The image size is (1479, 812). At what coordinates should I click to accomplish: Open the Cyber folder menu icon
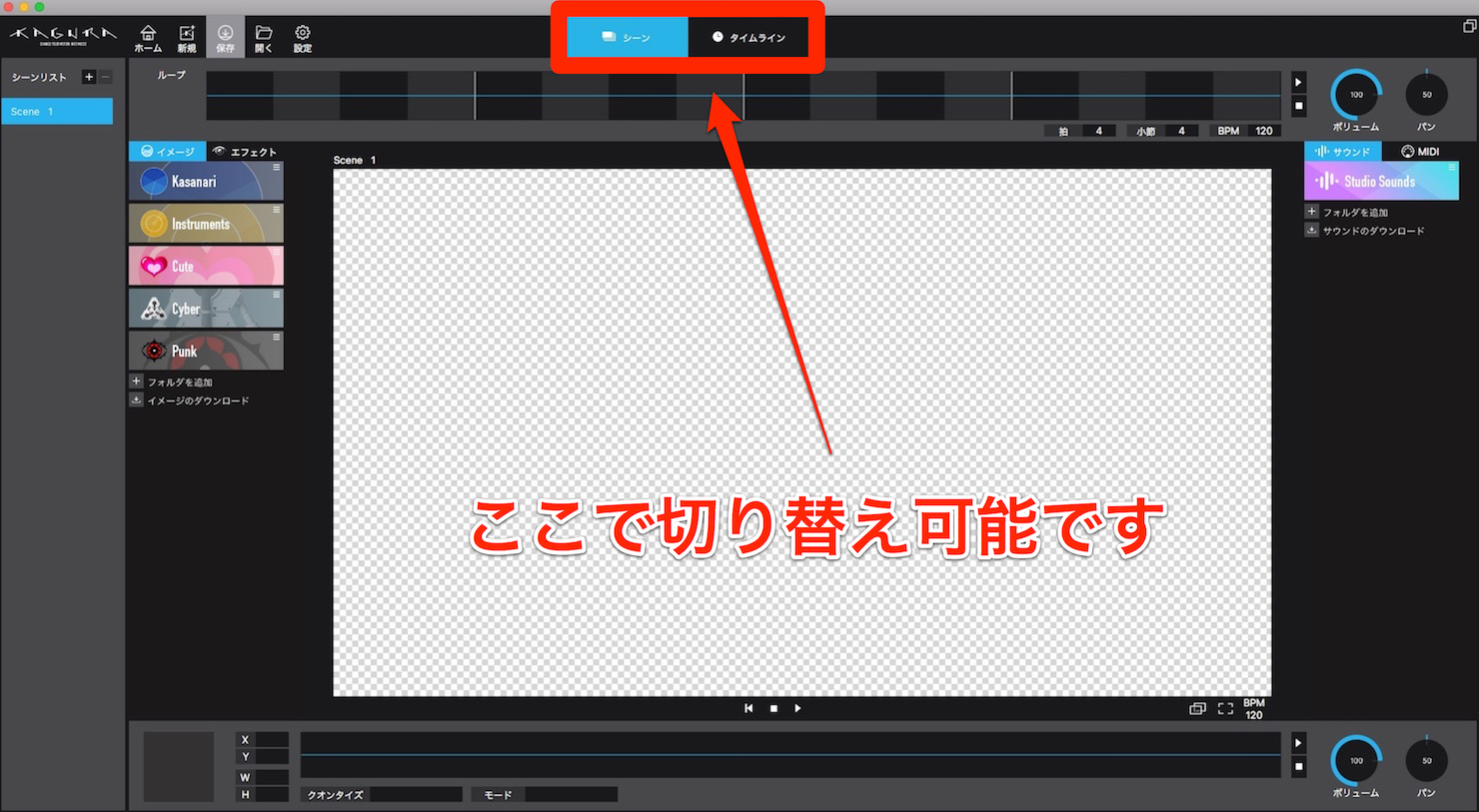[x=277, y=295]
